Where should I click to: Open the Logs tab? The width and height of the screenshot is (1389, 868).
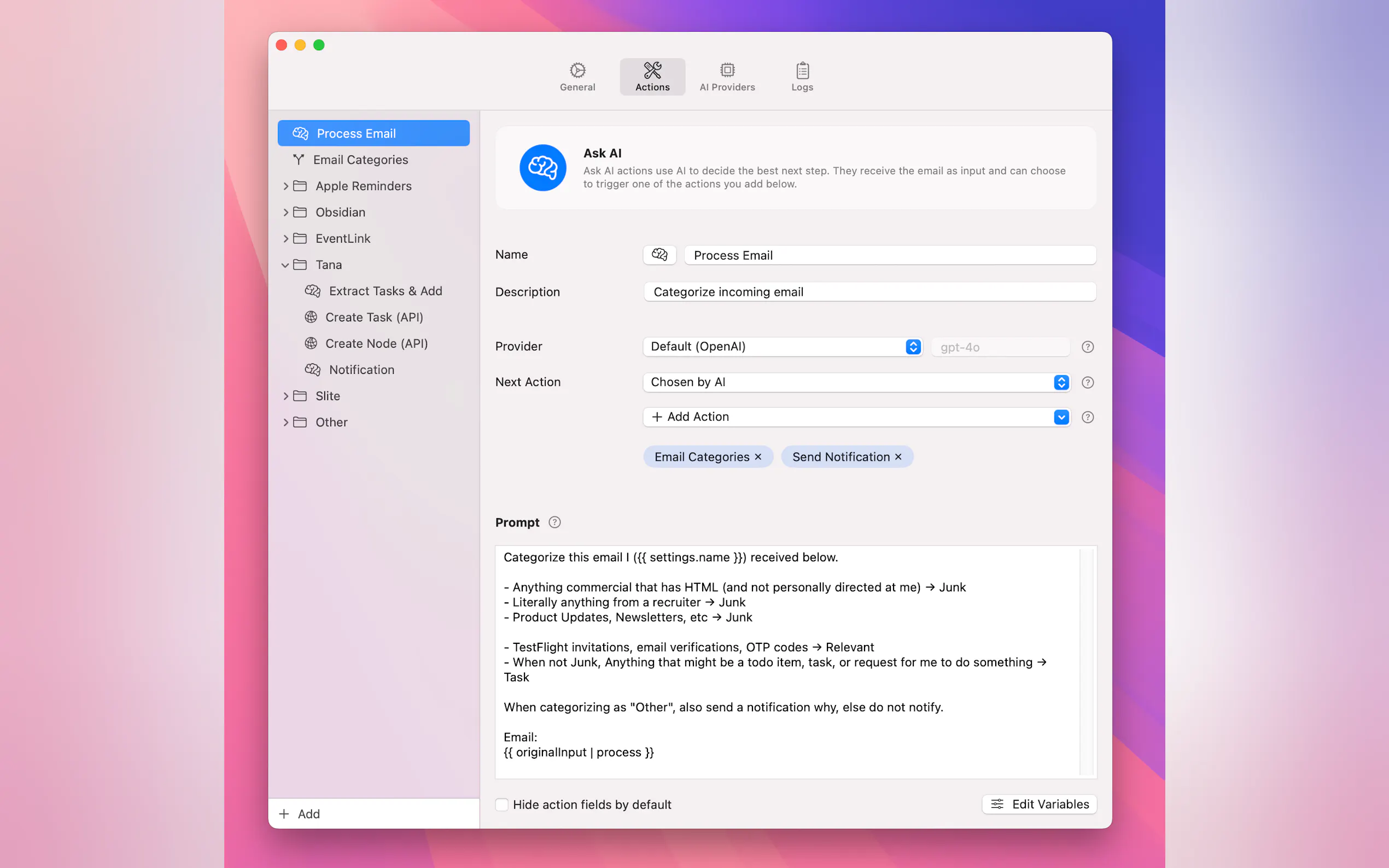(x=802, y=77)
